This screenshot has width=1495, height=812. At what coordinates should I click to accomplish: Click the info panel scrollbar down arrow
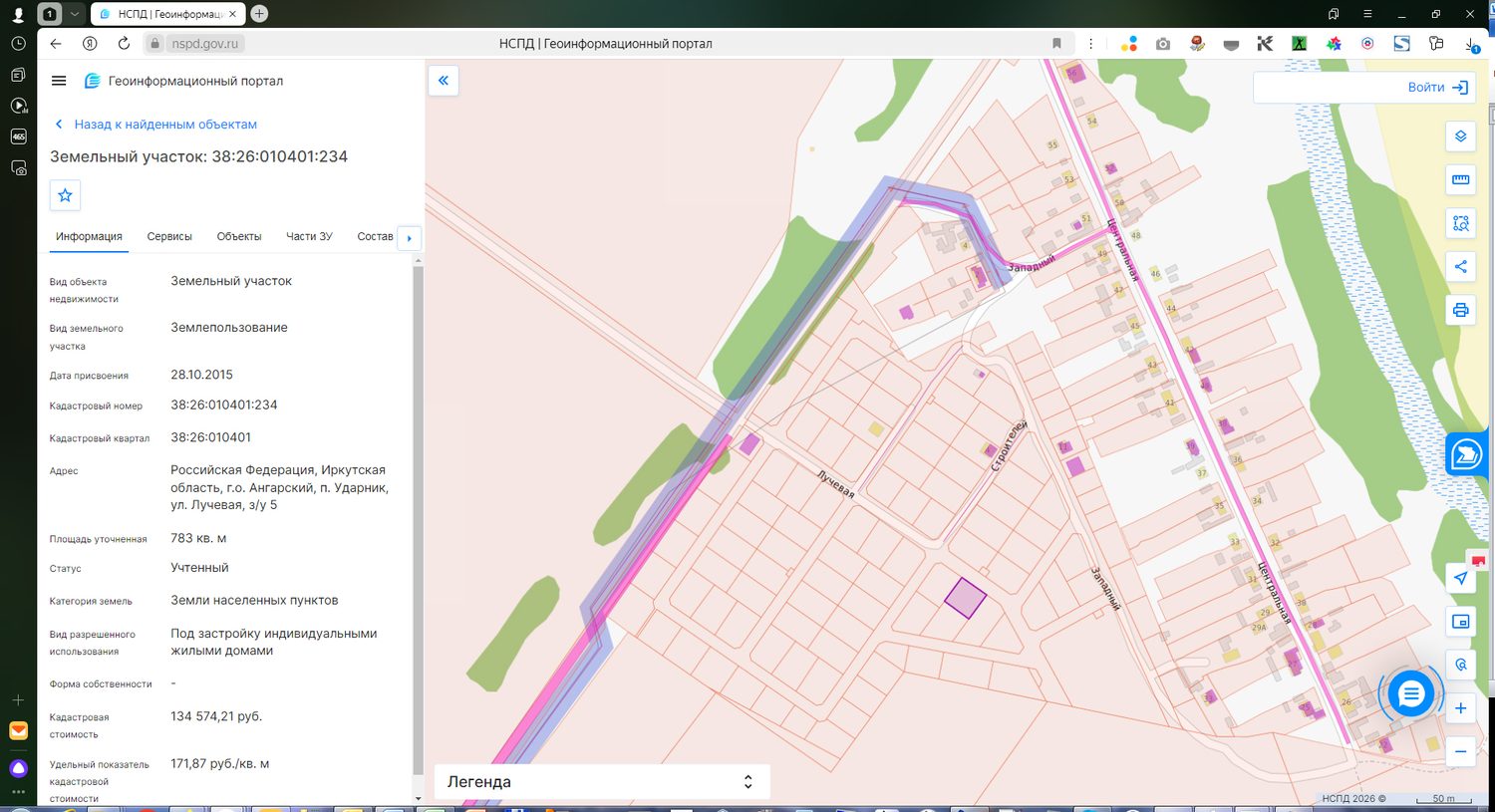[x=418, y=798]
